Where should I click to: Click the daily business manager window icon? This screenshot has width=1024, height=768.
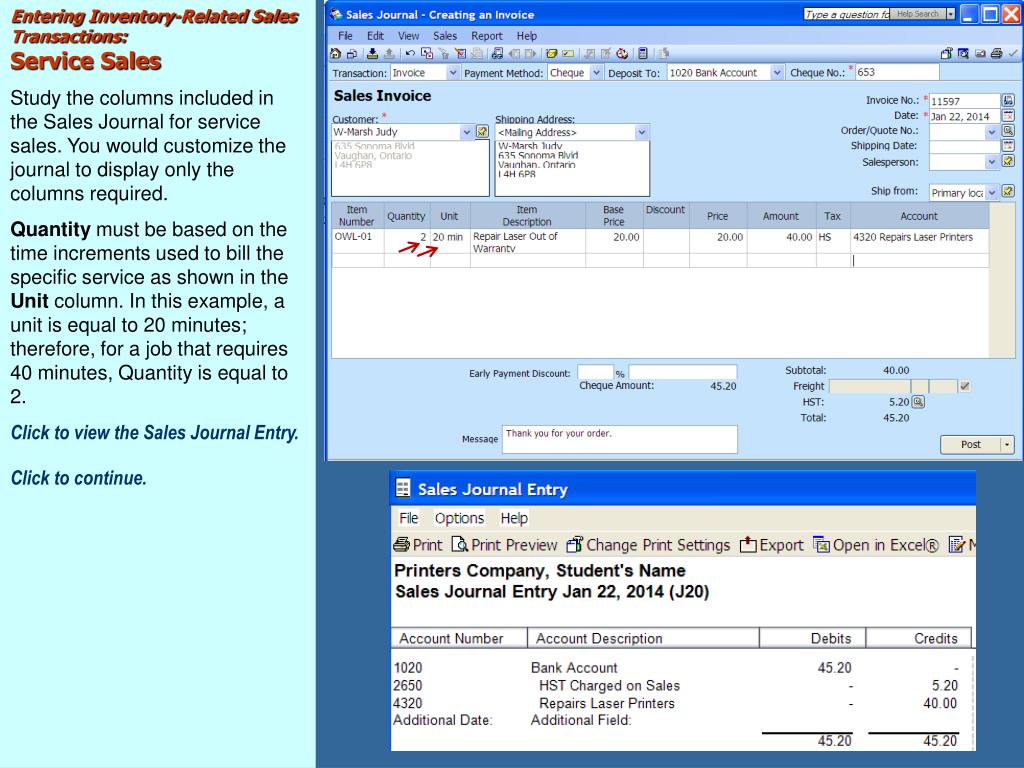[x=351, y=54]
